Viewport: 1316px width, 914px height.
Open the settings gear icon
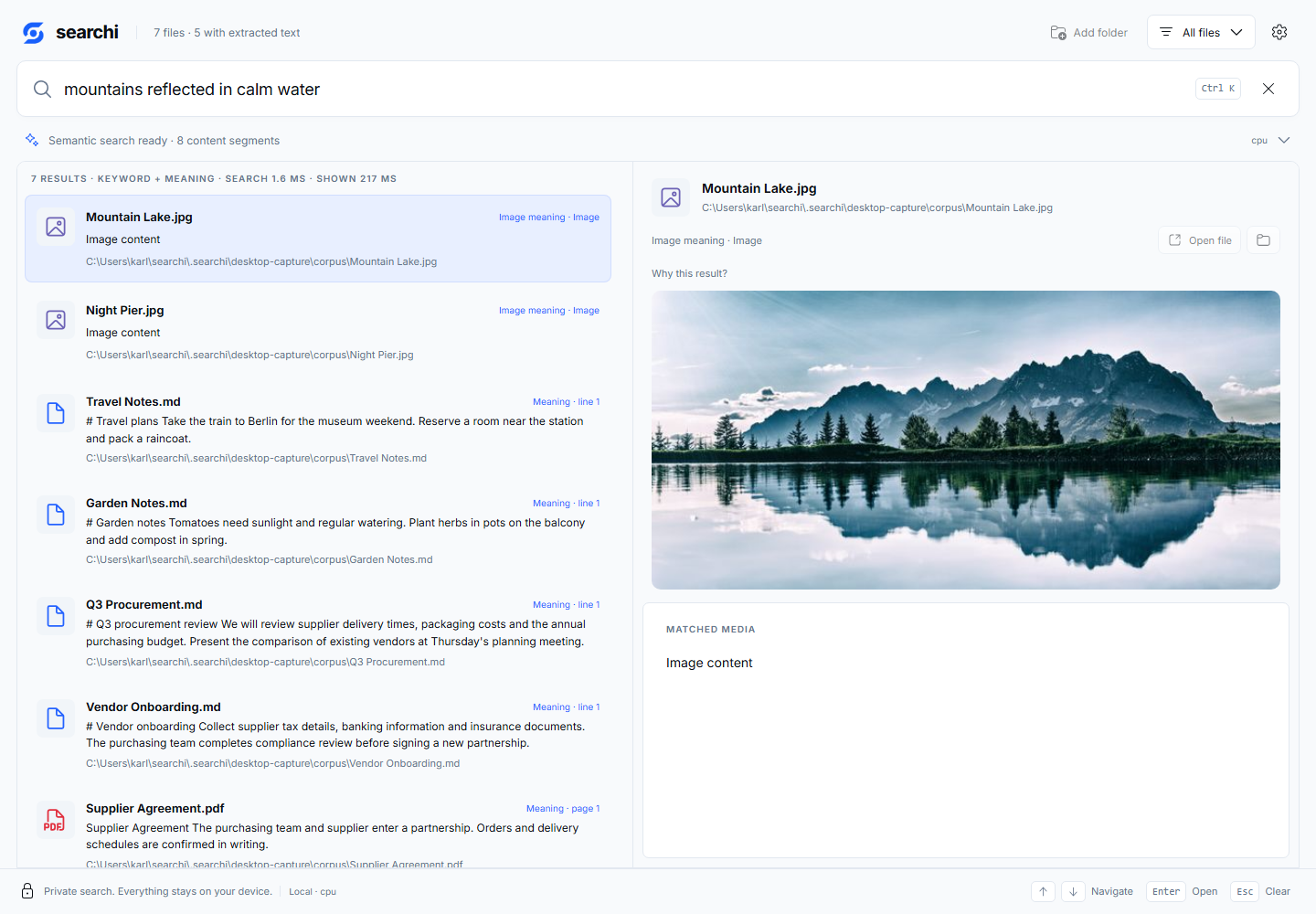click(1279, 32)
